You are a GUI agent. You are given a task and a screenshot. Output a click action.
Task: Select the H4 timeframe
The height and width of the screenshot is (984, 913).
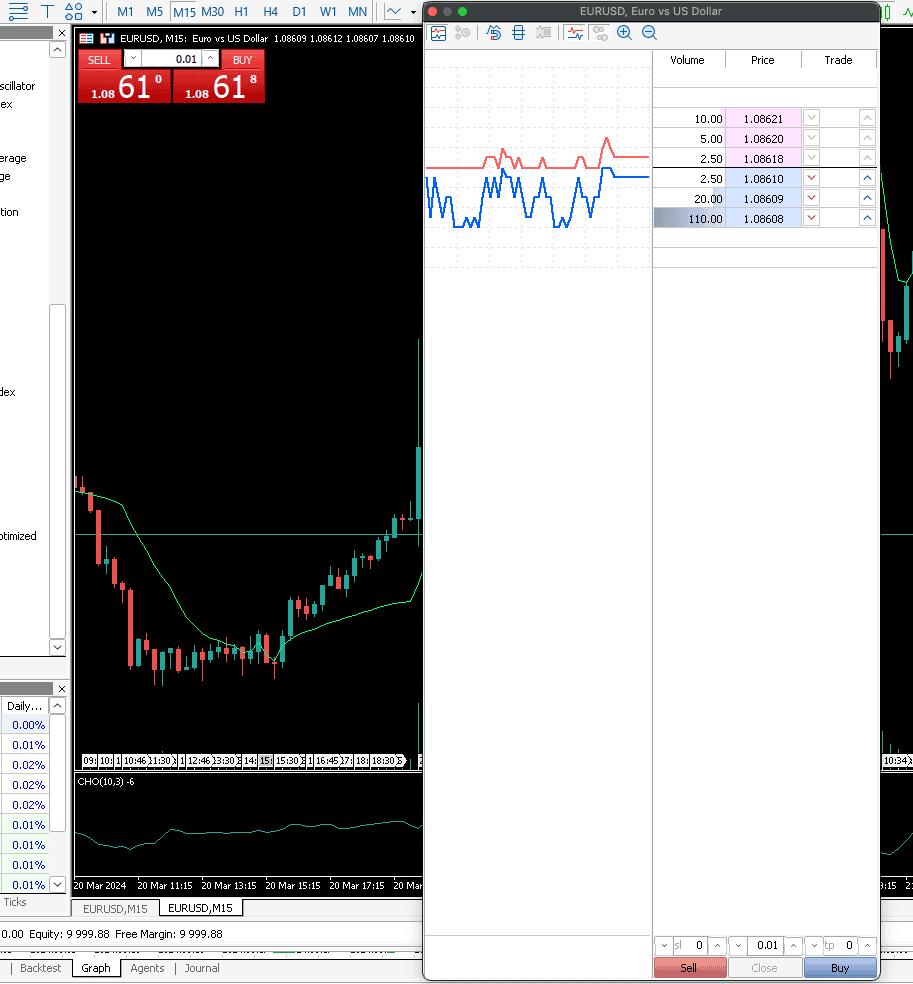[x=270, y=11]
